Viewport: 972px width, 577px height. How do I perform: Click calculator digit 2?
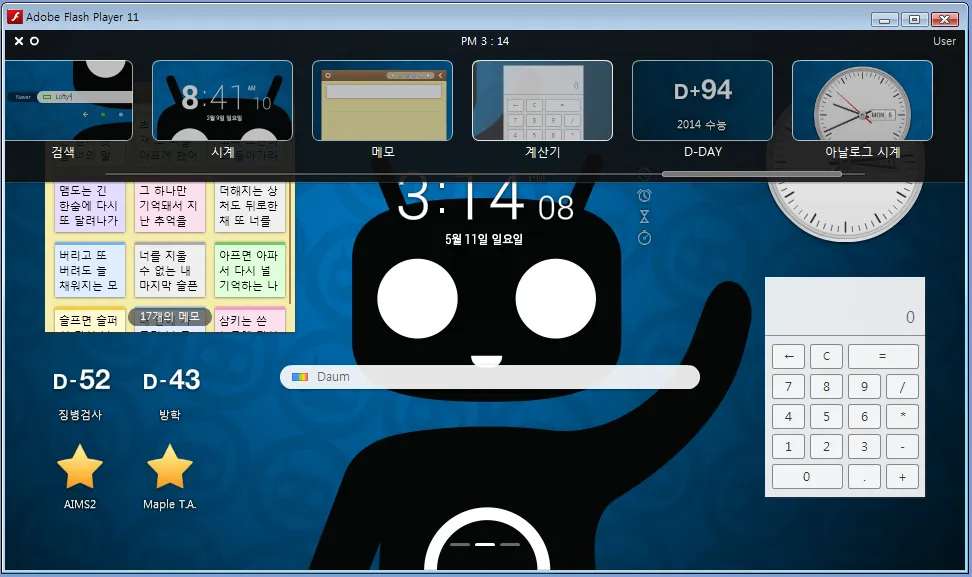pyautogui.click(x=826, y=447)
